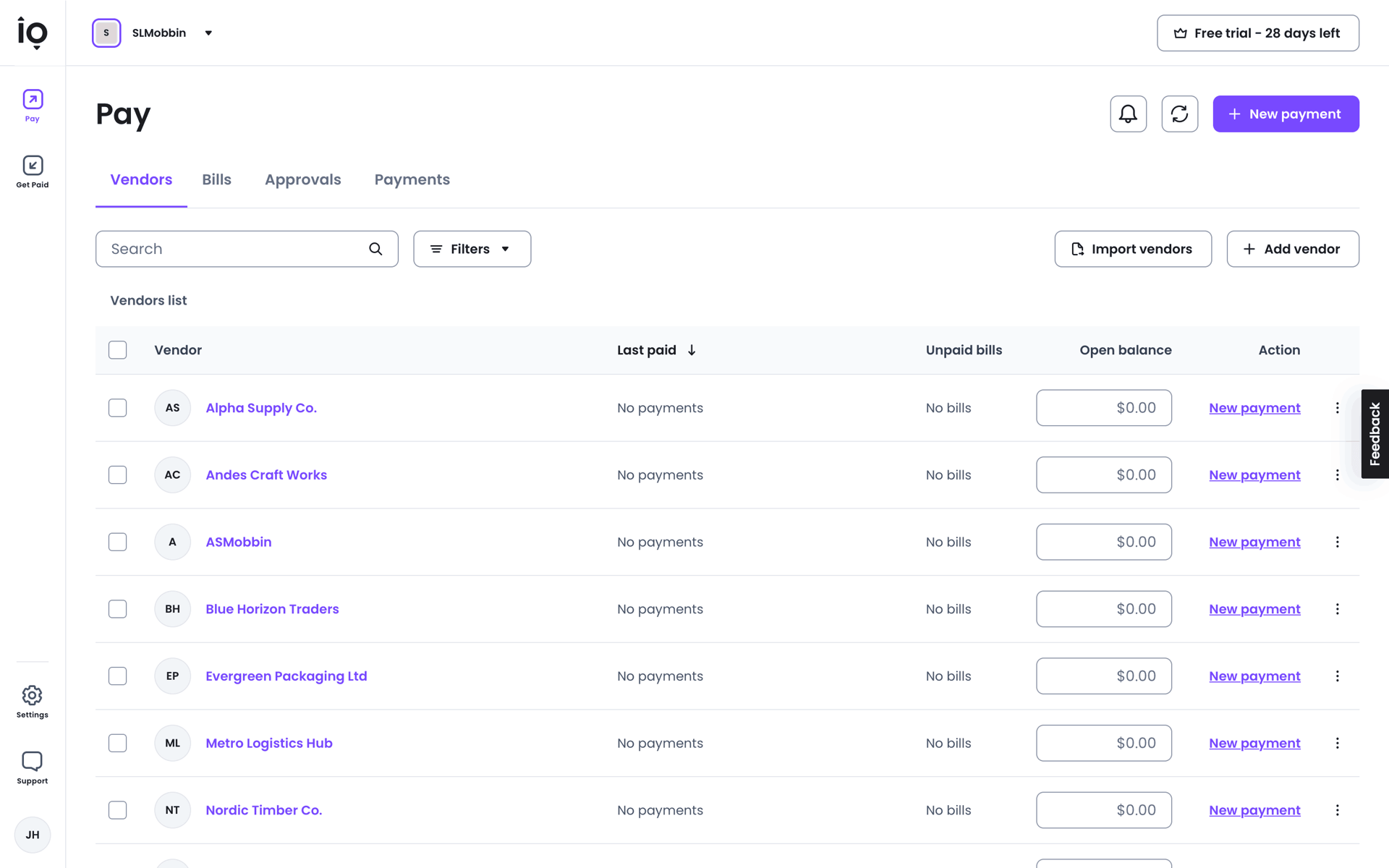Open more options for Blue Horizon Traders

coord(1337,609)
